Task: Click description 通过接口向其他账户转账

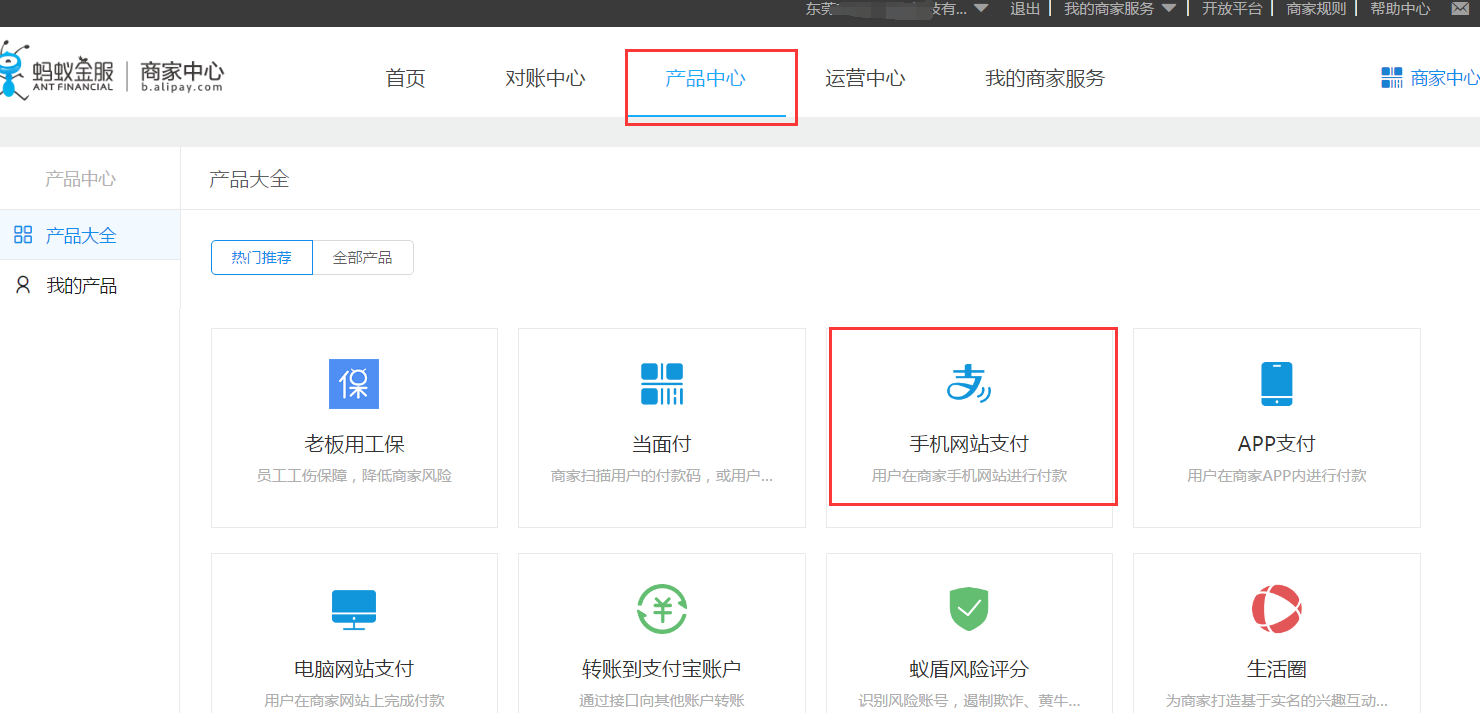Action: [x=661, y=701]
